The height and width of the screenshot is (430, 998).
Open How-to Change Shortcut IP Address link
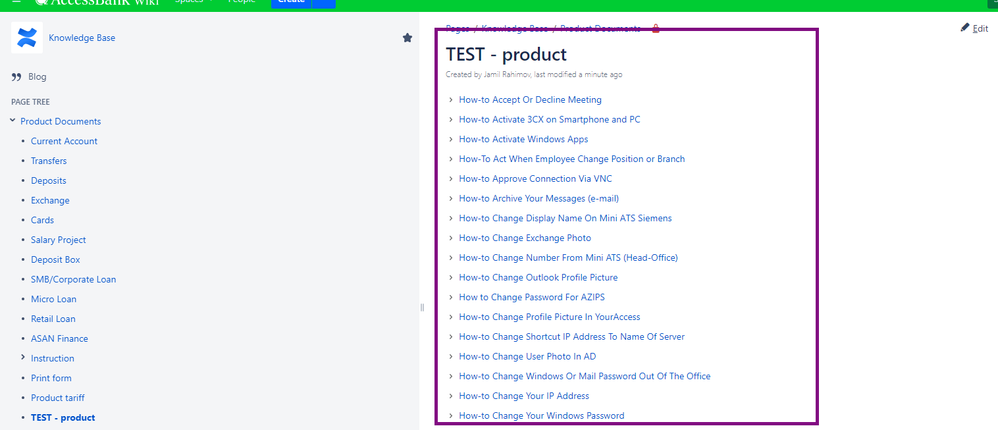click(x=572, y=336)
